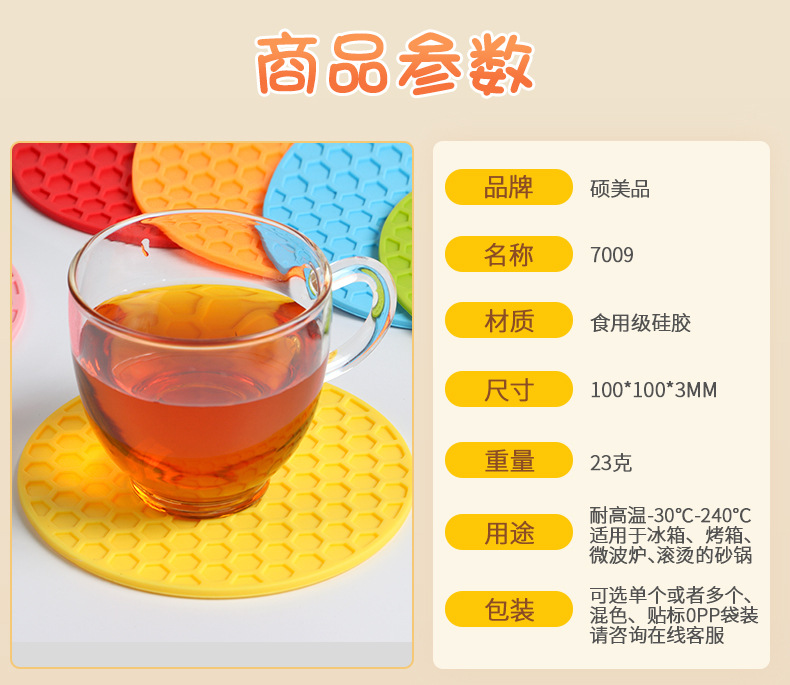
Task: Click the brand value 硕美品
Action: click(620, 189)
